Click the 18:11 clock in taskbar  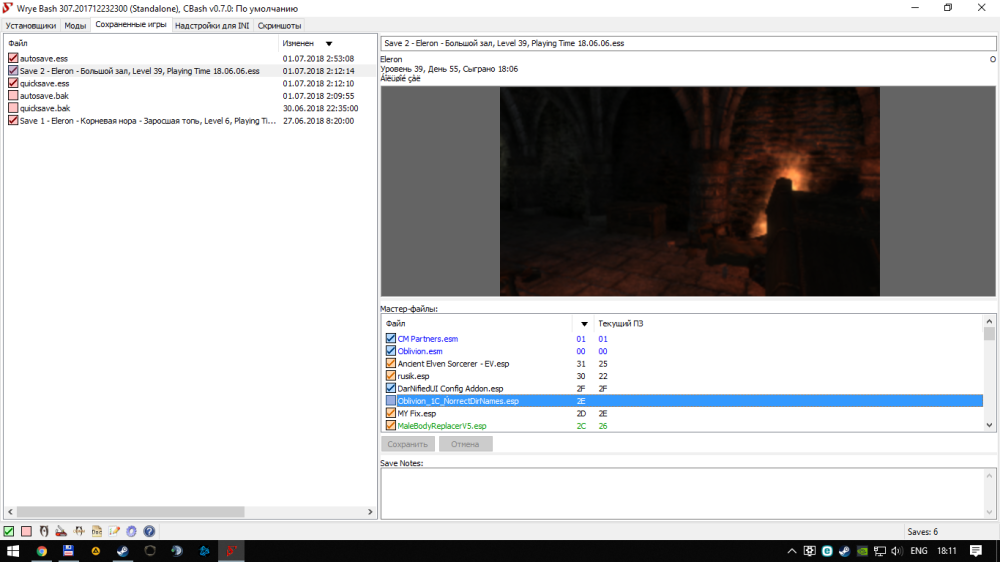coord(947,551)
